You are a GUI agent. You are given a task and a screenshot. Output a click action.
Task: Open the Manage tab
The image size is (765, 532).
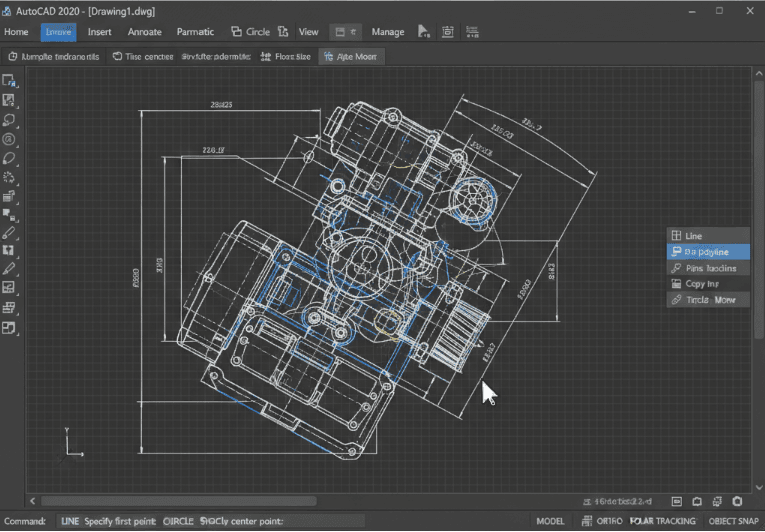pos(388,32)
